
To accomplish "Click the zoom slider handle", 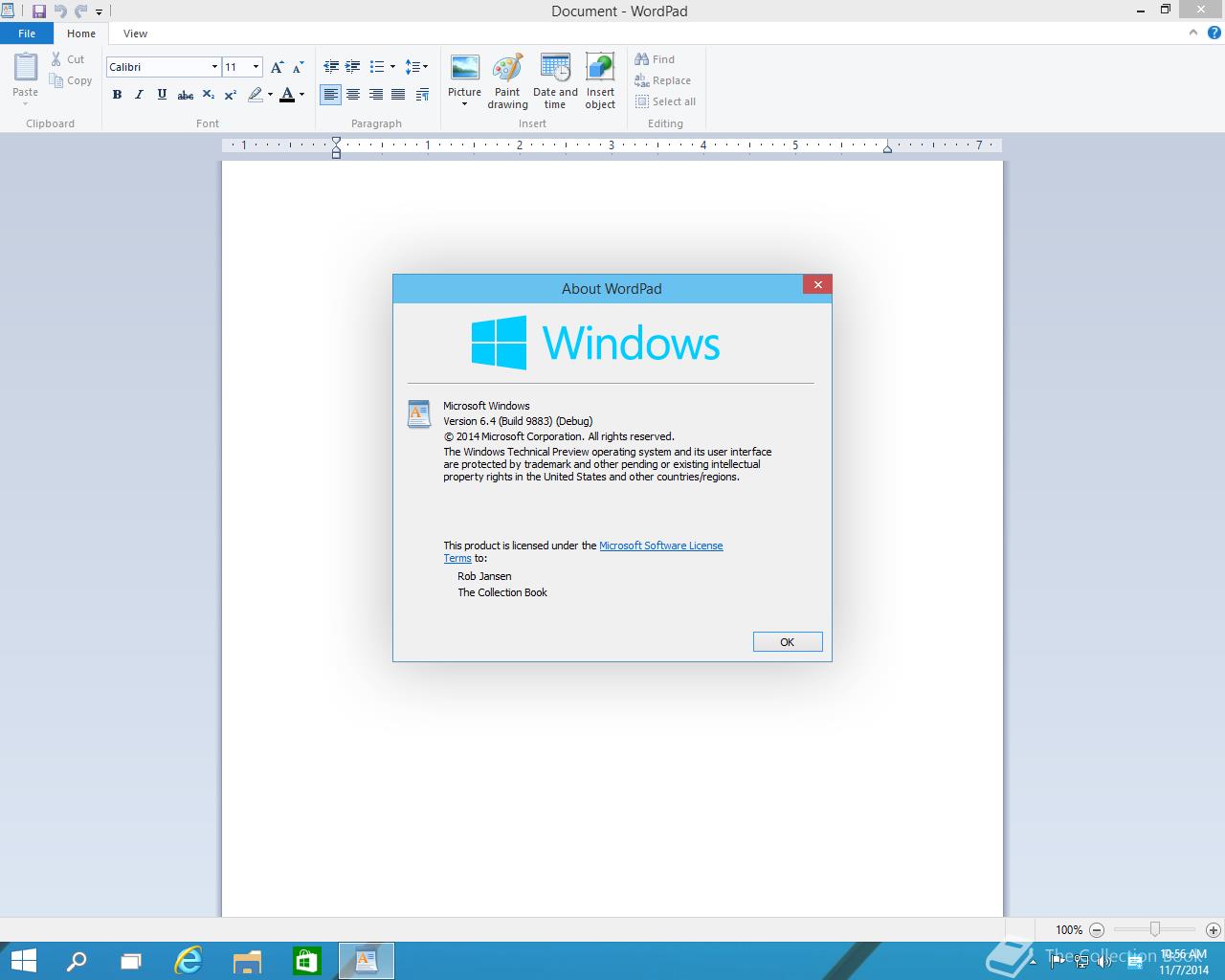I will (x=1155, y=929).
